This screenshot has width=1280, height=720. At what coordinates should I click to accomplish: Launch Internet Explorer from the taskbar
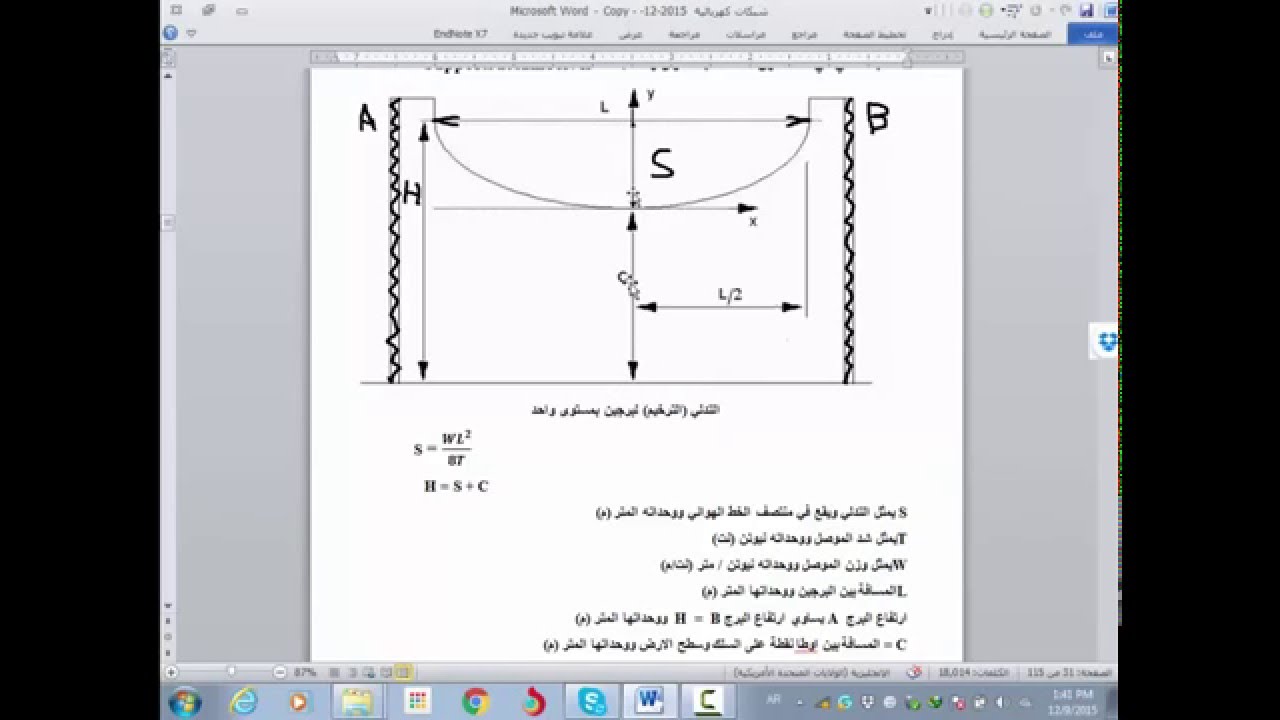coord(243,700)
